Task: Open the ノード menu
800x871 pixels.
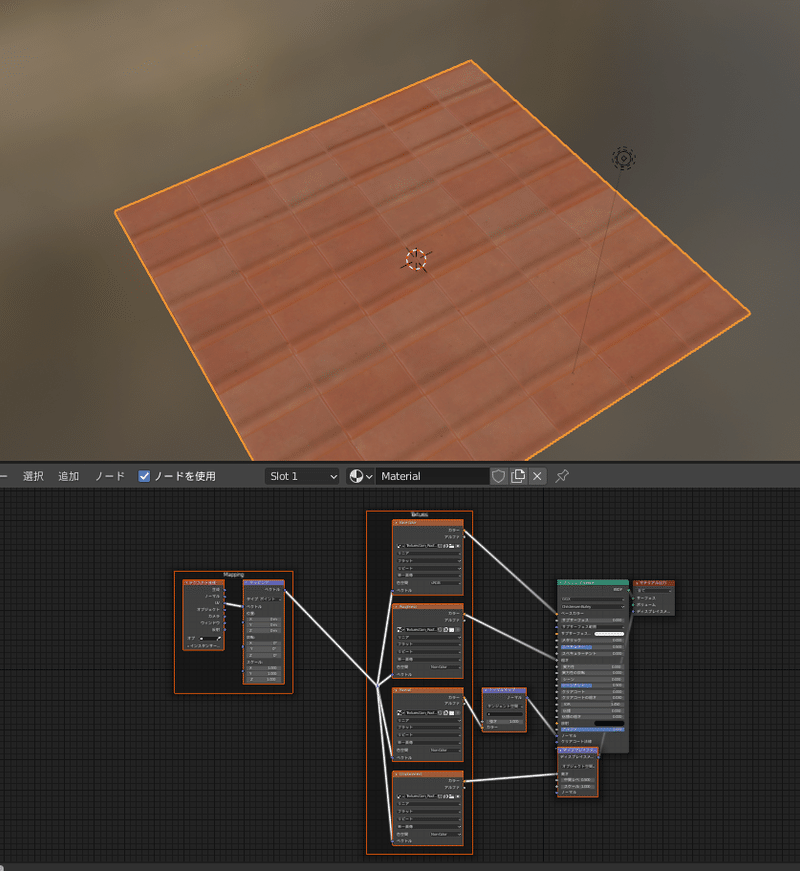Action: pos(109,476)
